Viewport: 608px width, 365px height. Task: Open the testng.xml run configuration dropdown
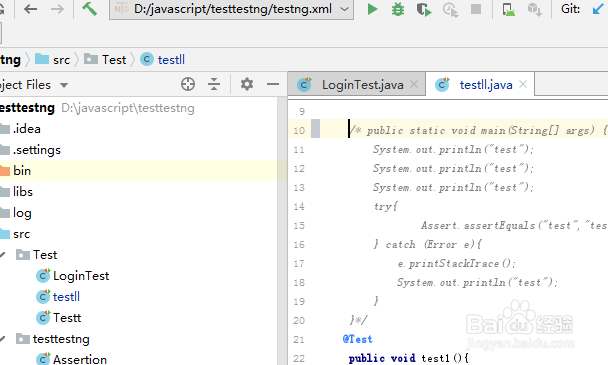(x=231, y=9)
